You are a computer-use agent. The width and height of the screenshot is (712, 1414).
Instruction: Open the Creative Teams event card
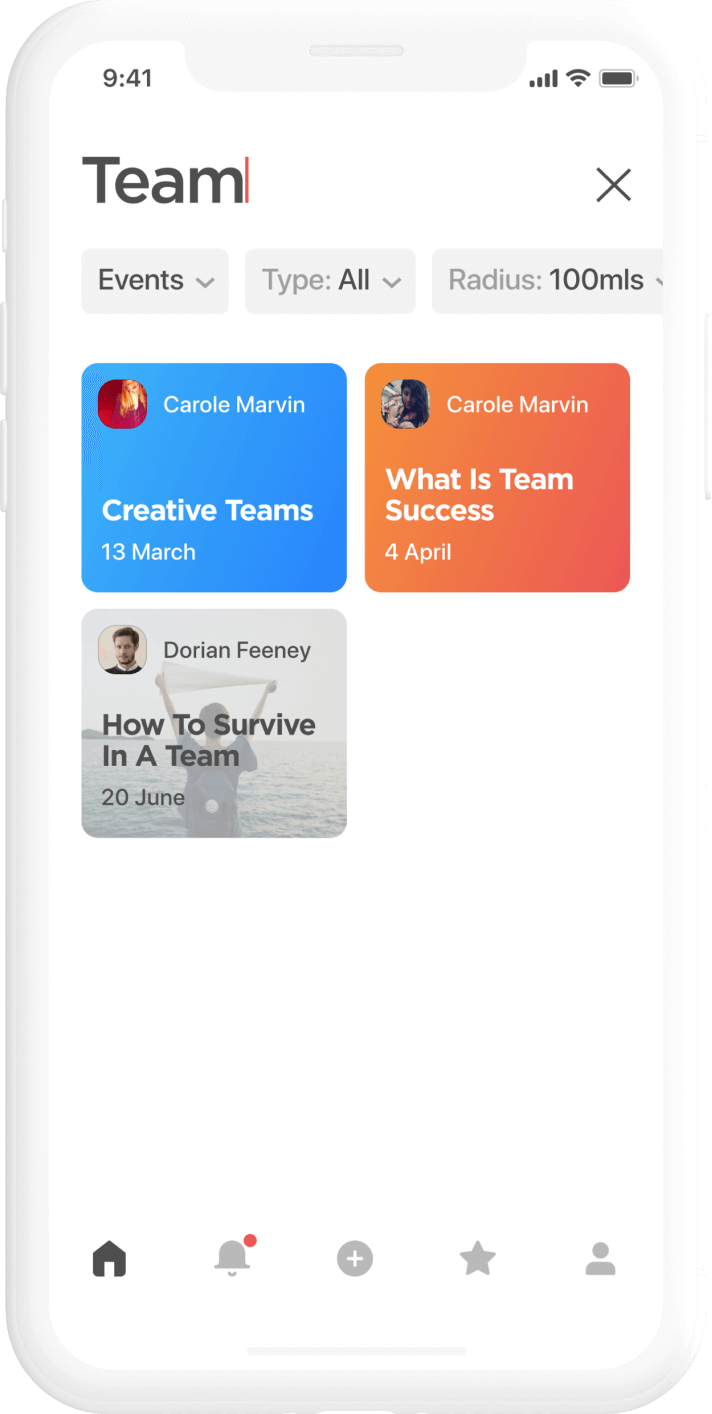pyautogui.click(x=214, y=478)
